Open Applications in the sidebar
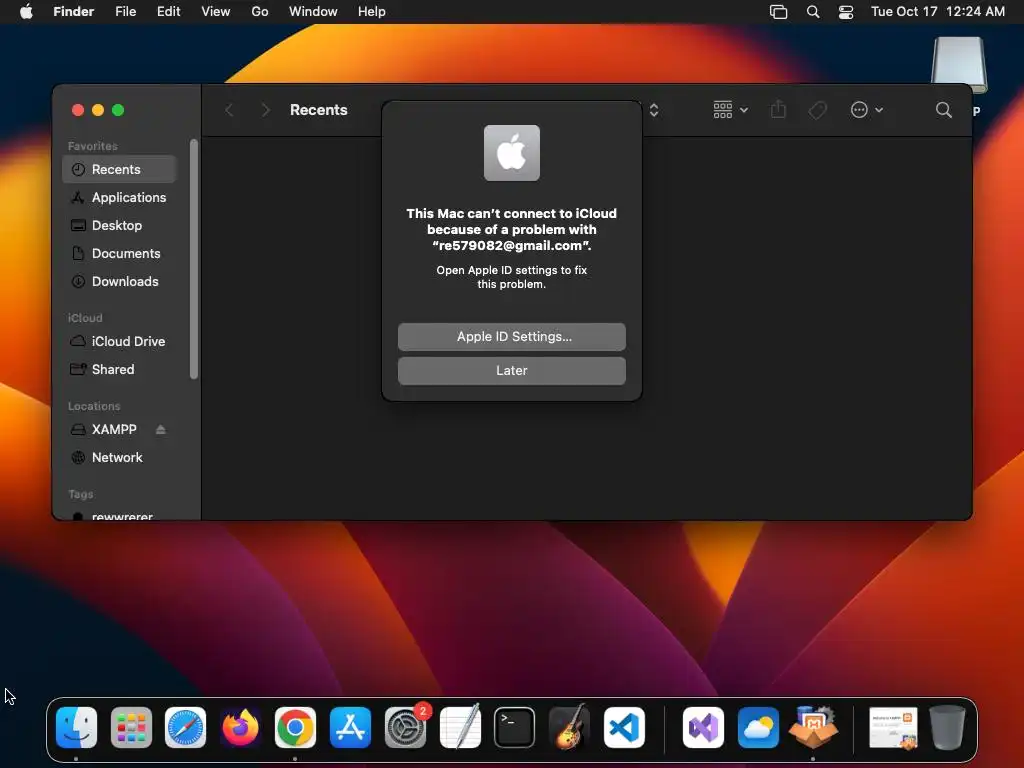This screenshot has width=1024, height=768. [x=120, y=197]
